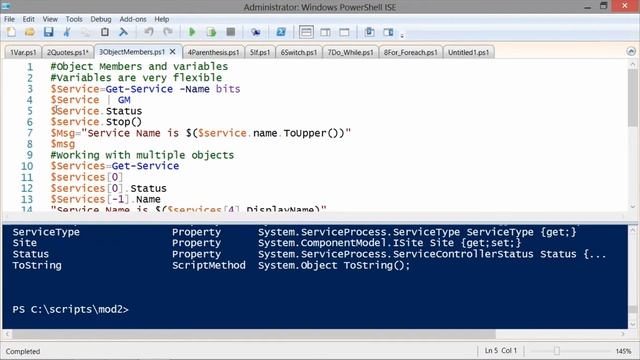Create a new script file

point(11,32)
